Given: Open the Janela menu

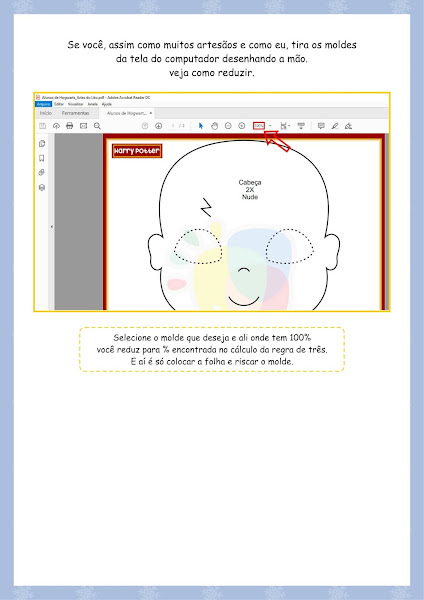Looking at the screenshot, I should point(93,104).
